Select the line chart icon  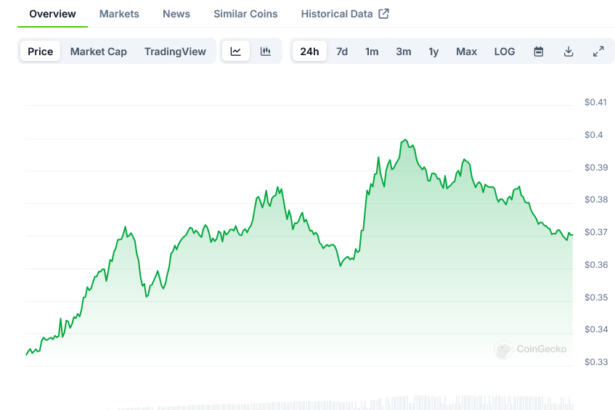point(236,52)
